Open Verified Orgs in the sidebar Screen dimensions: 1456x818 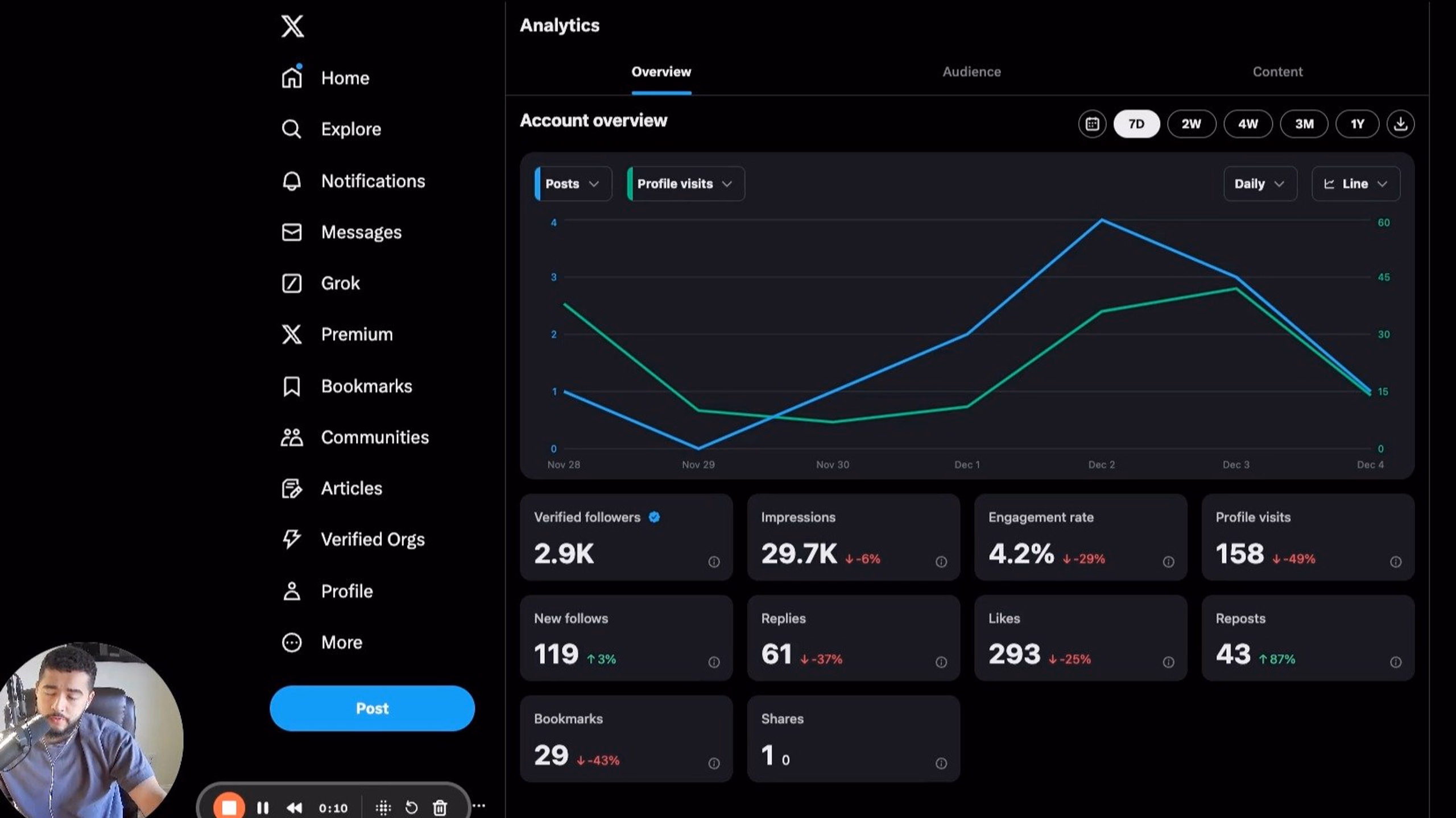[x=353, y=539]
